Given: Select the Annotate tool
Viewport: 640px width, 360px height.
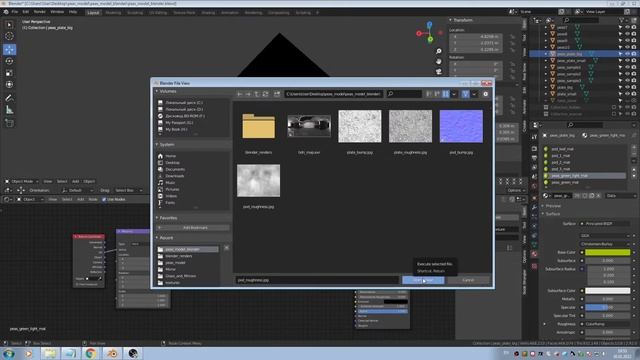Looking at the screenshot, I should (9, 98).
